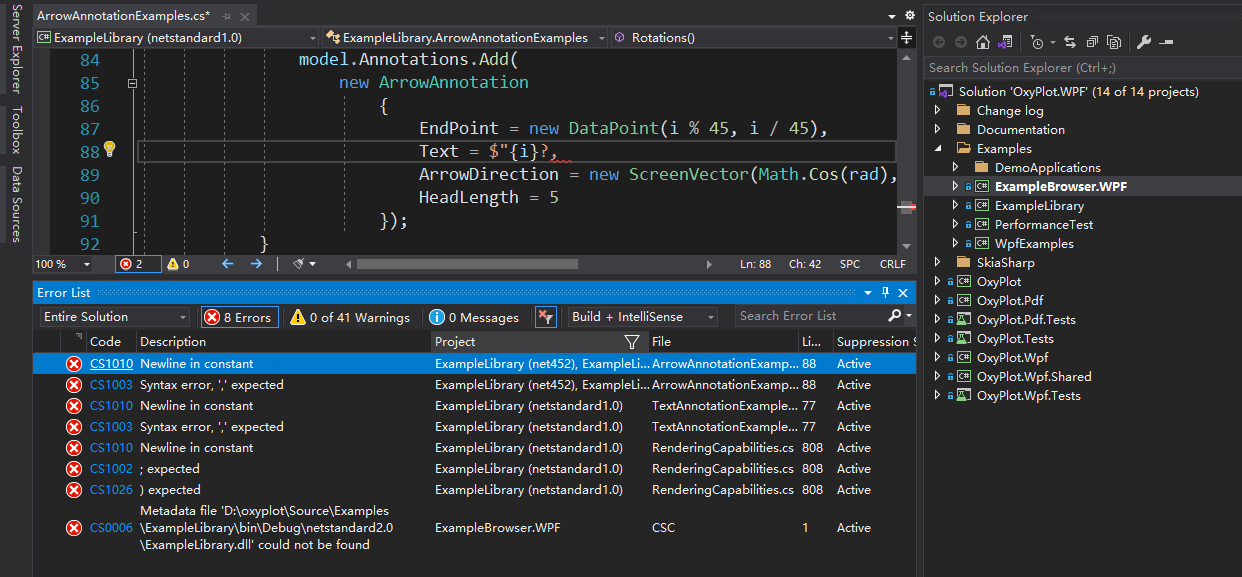Click the split editor handle icon
Image resolution: width=1242 pixels, height=577 pixels.
click(907, 37)
